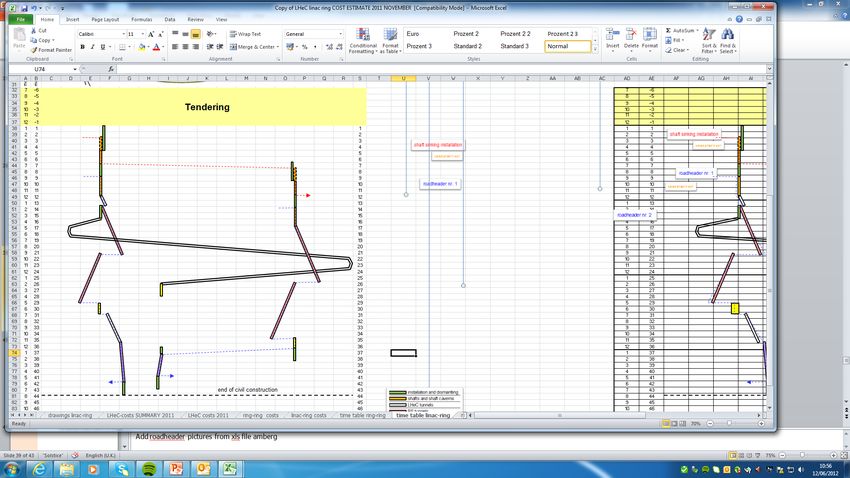Adjust the Excel zoom slider

coord(730,424)
